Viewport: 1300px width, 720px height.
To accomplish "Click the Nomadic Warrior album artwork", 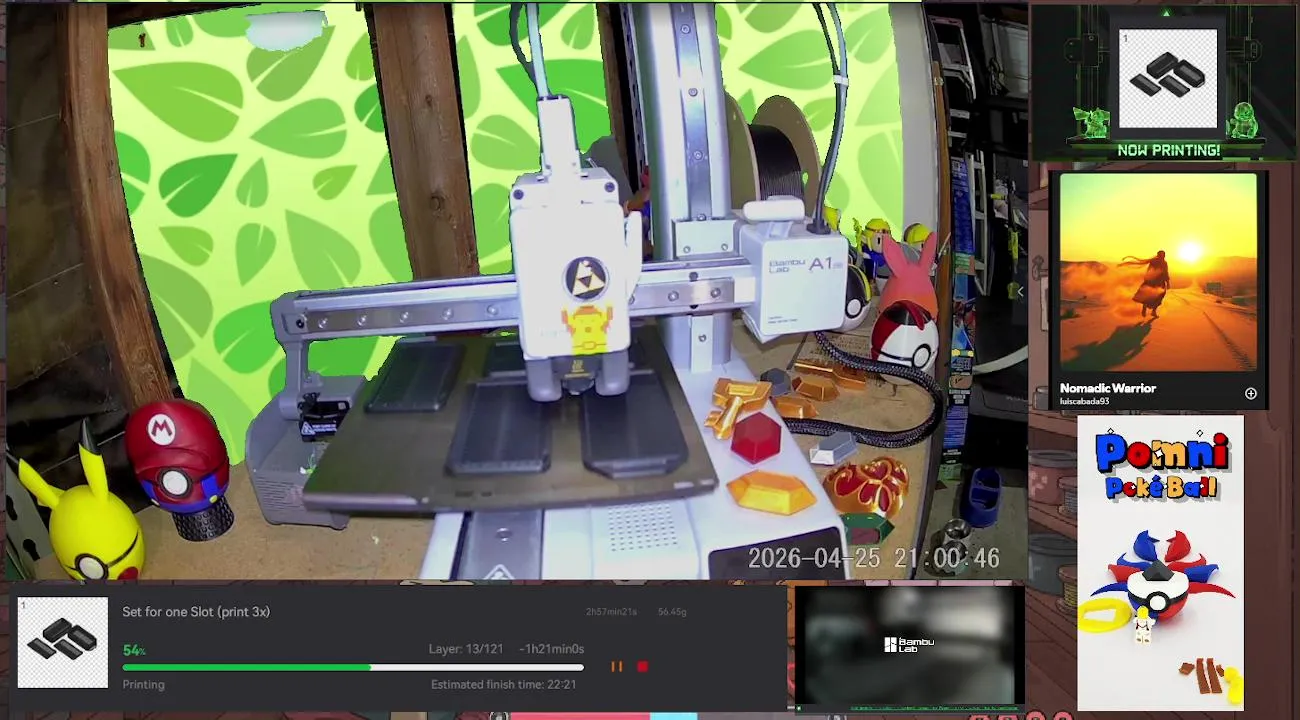I will [x=1158, y=273].
